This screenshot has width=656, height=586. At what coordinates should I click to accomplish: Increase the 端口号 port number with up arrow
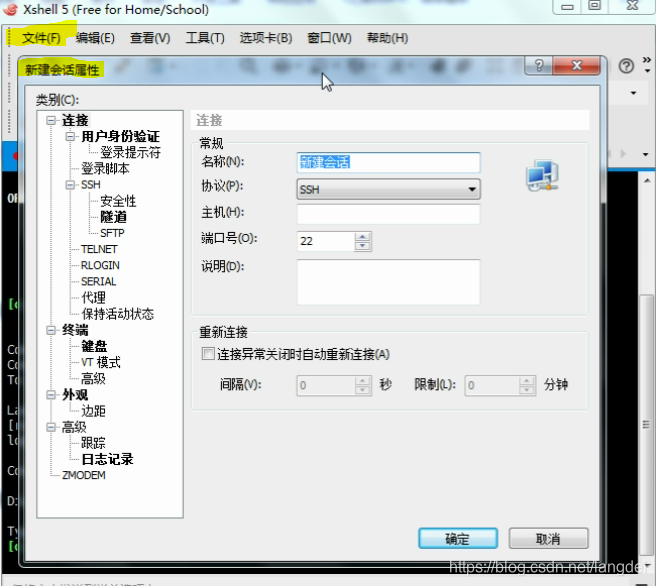[362, 237]
